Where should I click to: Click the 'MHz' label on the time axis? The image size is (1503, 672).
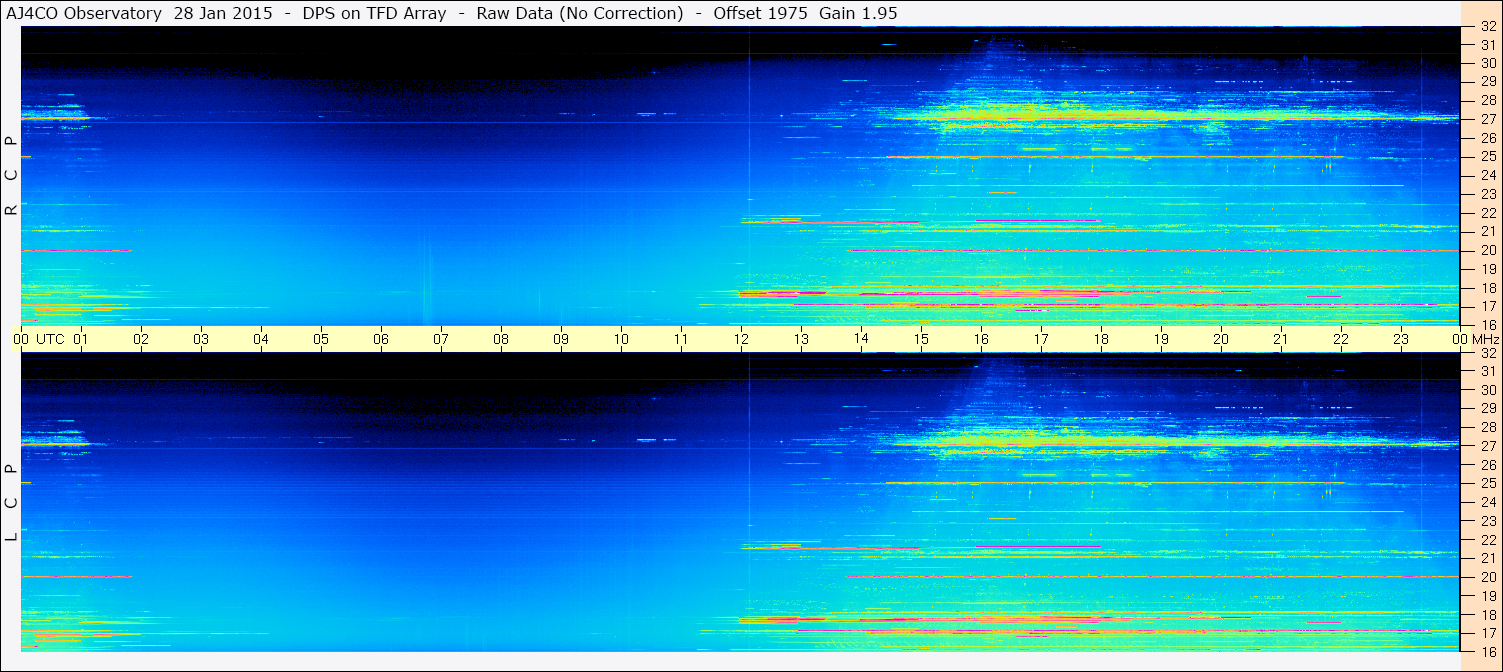click(1485, 339)
